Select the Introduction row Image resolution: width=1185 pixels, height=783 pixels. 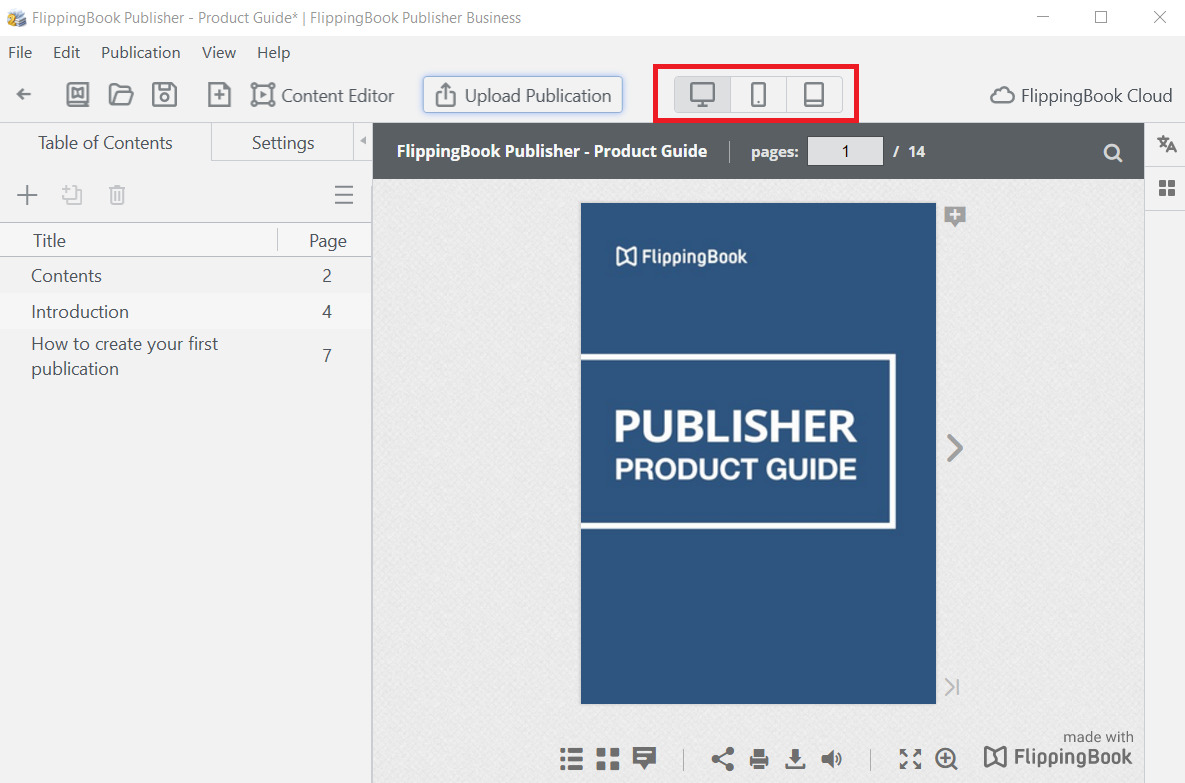click(185, 311)
